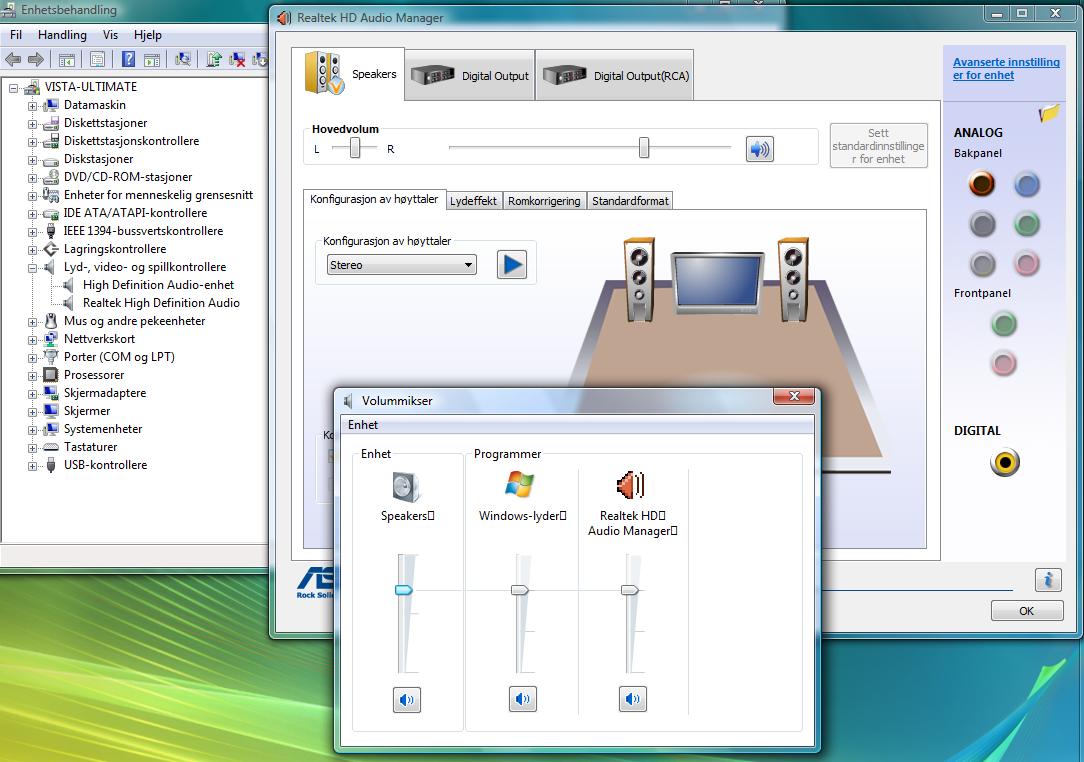Open the Hjelp menu
The width and height of the screenshot is (1084, 762).
tap(147, 35)
